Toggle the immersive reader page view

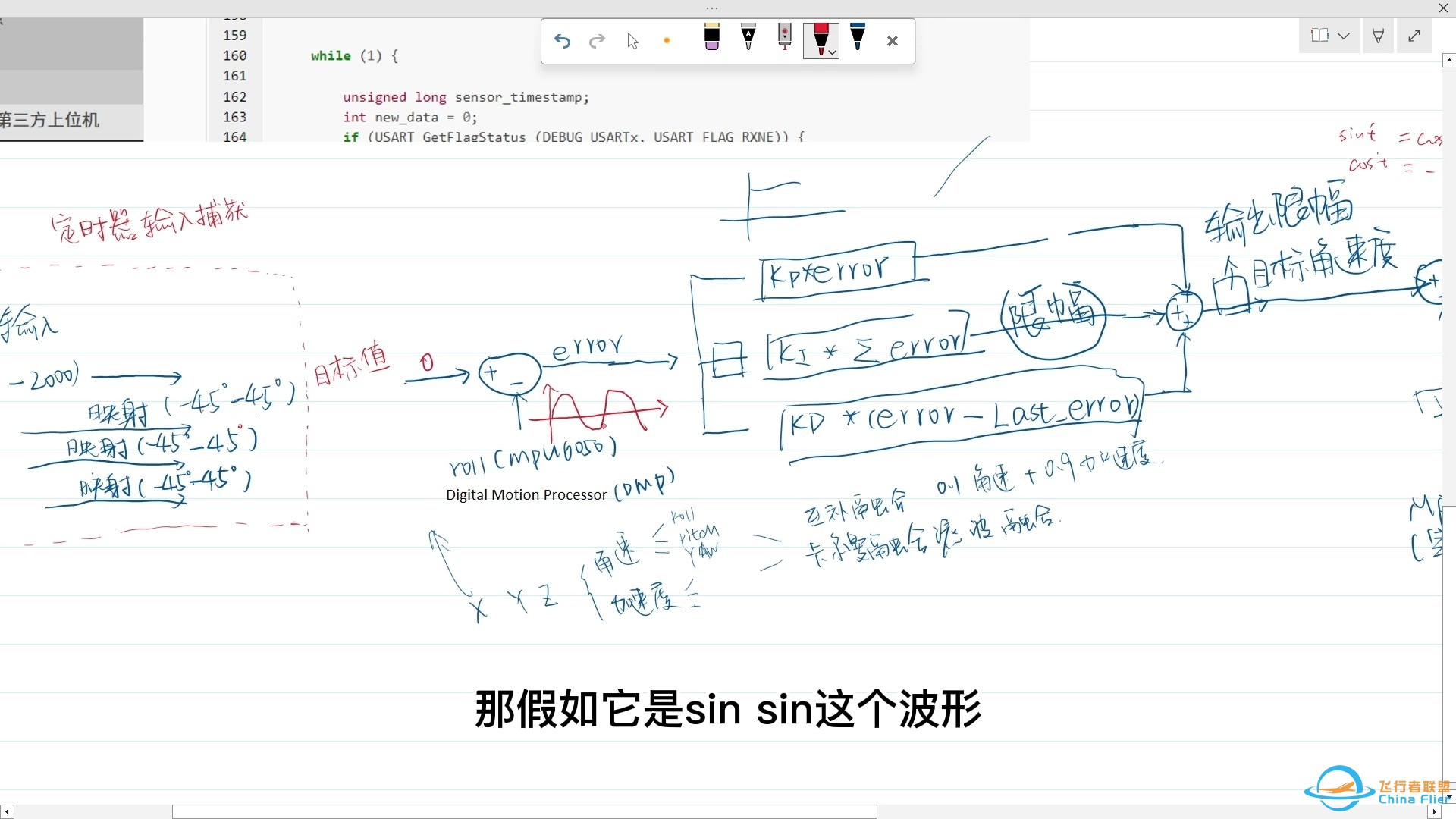(1320, 36)
